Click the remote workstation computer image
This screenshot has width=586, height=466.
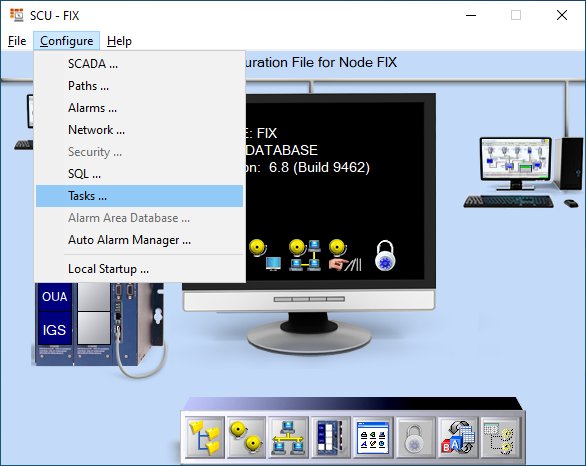[522, 172]
